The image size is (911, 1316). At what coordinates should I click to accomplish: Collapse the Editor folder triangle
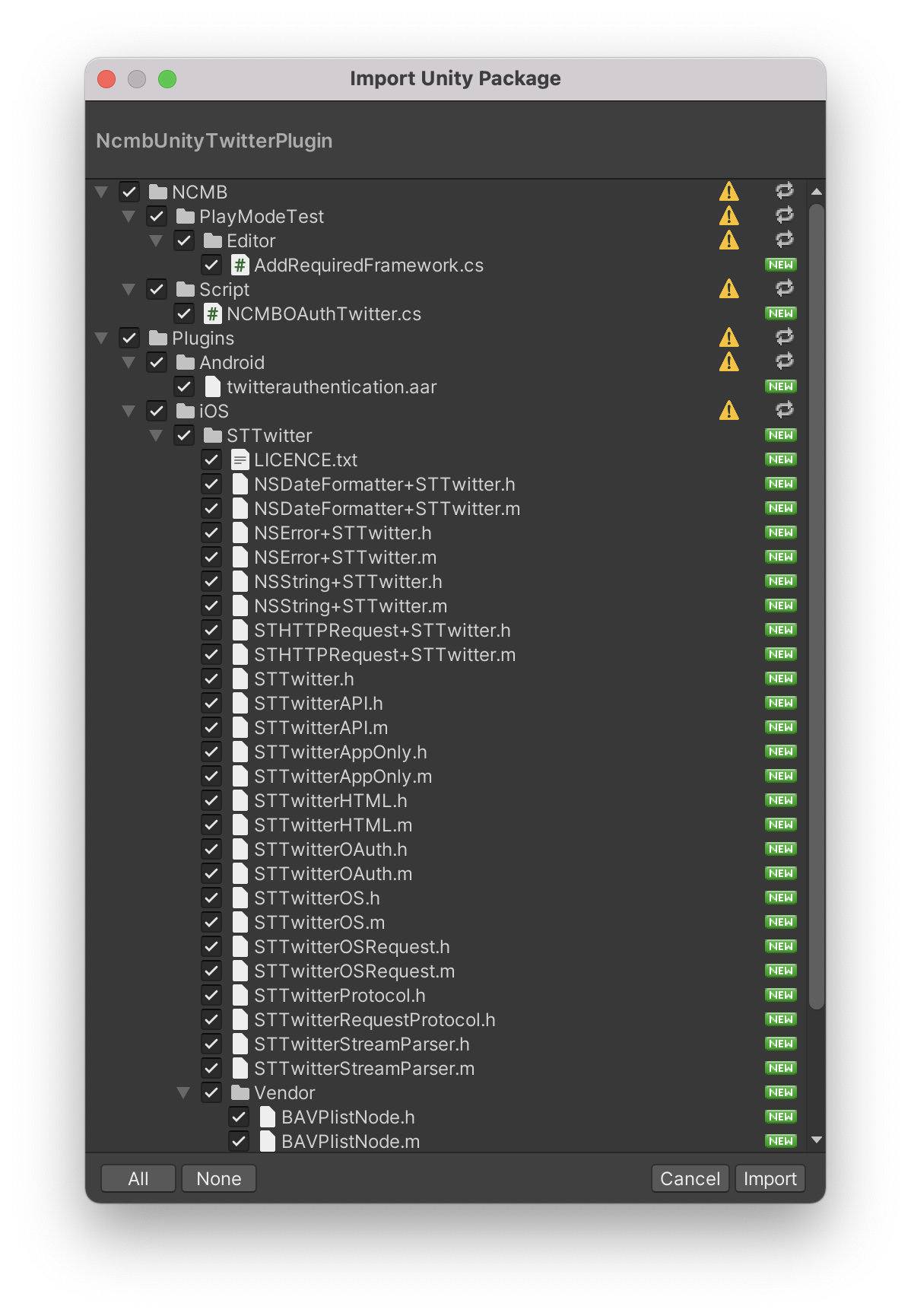156,240
